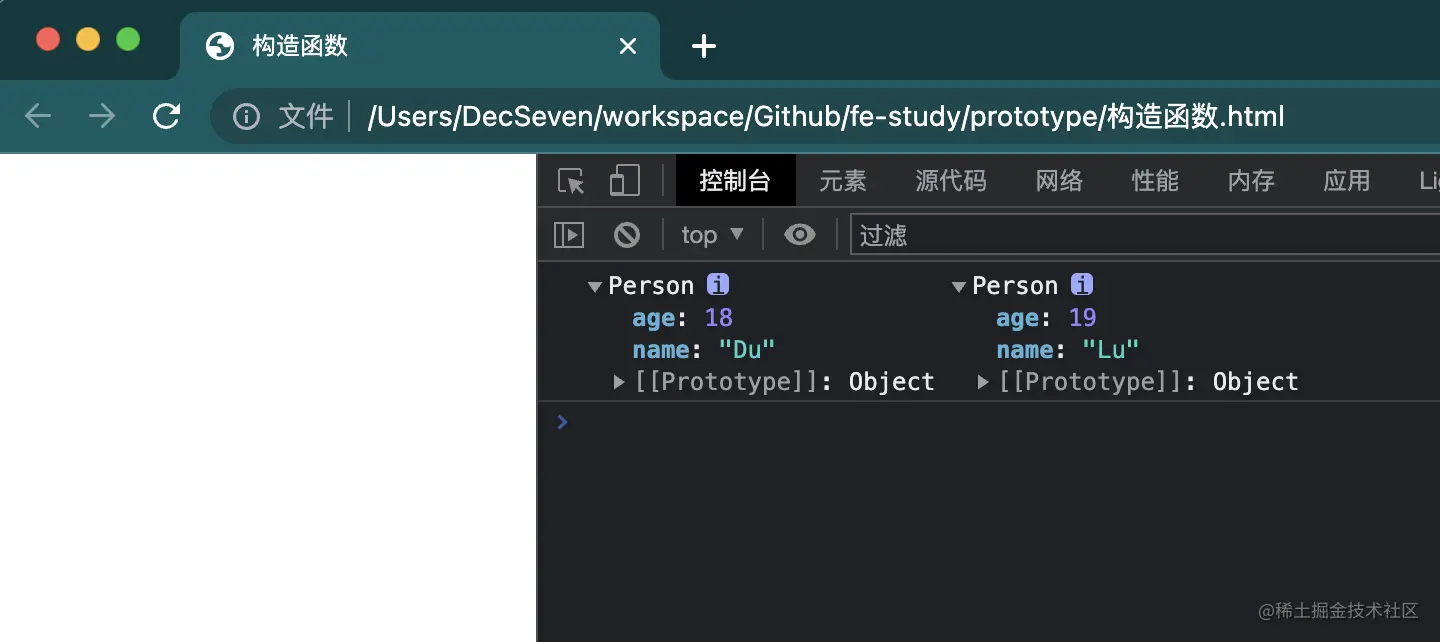Click the green fullscreen window button
The width and height of the screenshot is (1440, 642).
[x=128, y=39]
